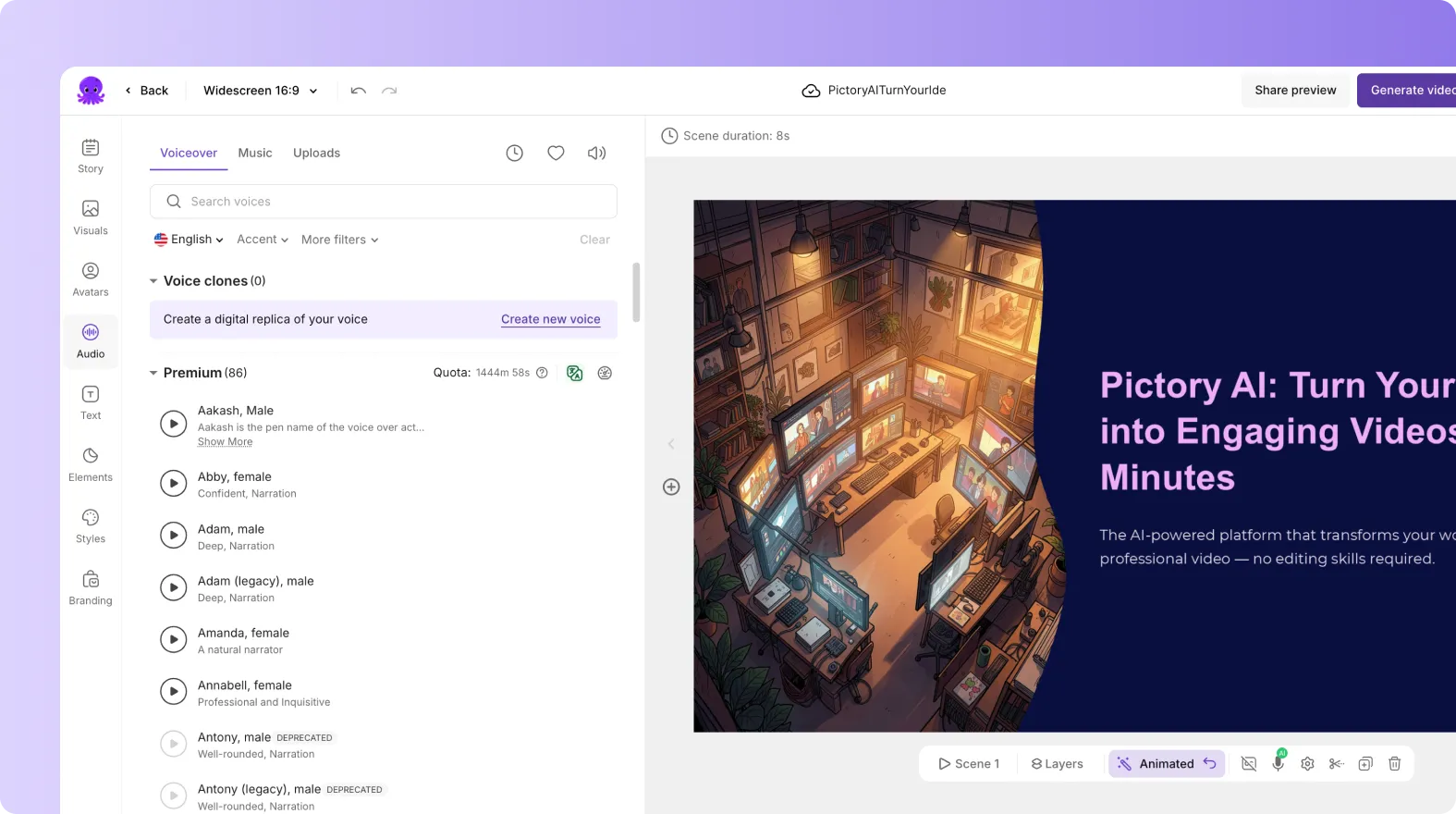Click the Create new voice link
The width and height of the screenshot is (1456, 814).
coord(551,319)
